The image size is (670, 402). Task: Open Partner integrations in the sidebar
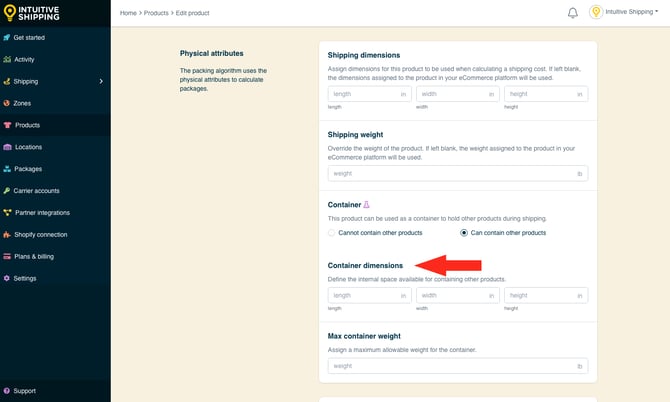coord(41,212)
